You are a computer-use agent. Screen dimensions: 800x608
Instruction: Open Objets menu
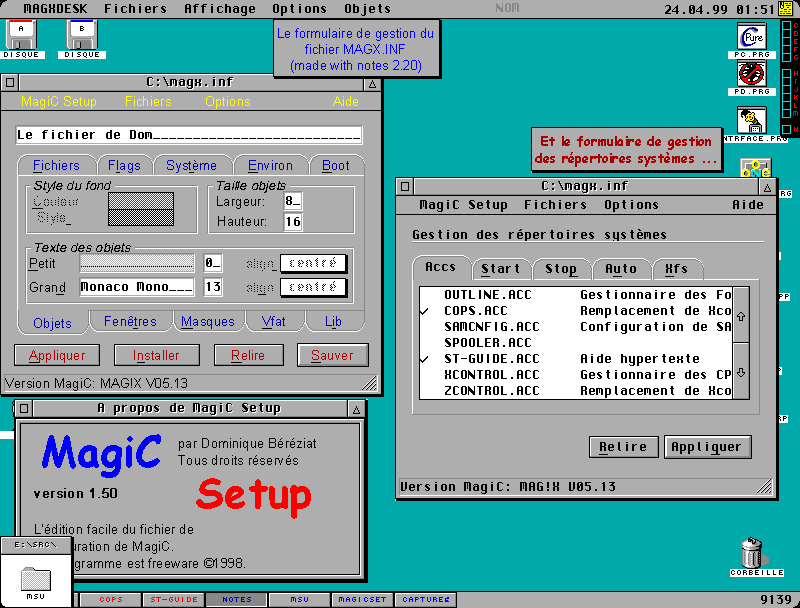coord(367,9)
